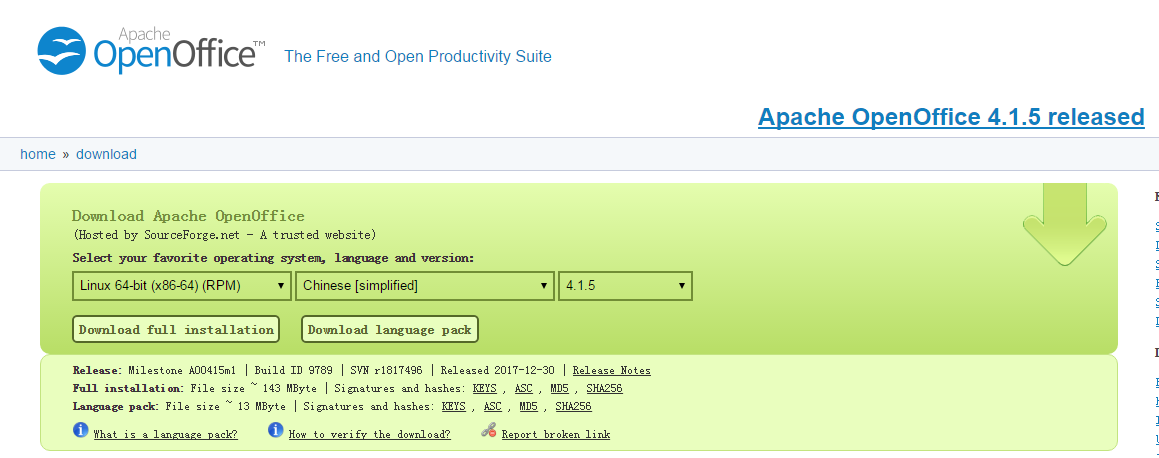Open the operating system dropdown
This screenshot has height=458, width=1159.
click(x=182, y=286)
